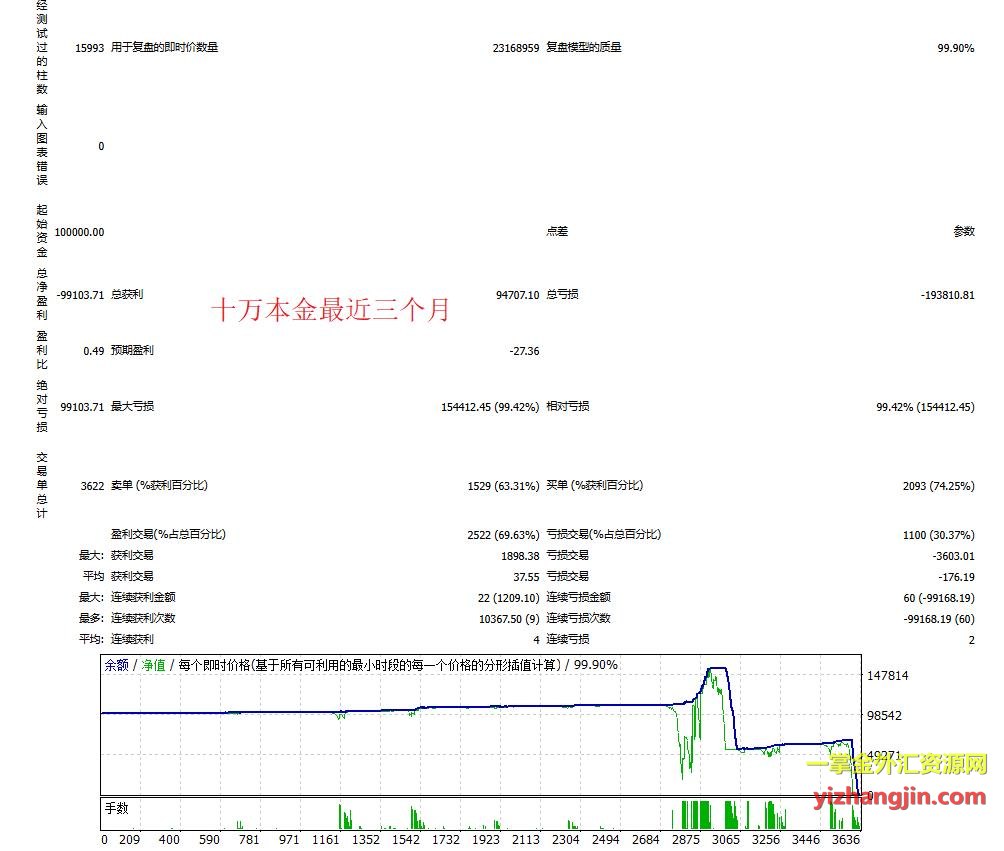Click the 3636 marker on x-axis
1004x851 pixels.
pos(845,841)
